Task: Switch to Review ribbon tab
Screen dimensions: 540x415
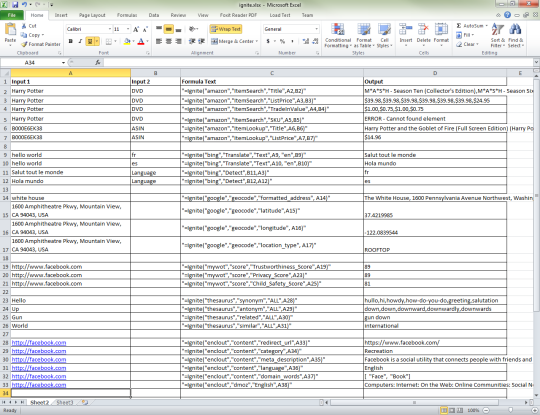Action: click(x=178, y=15)
